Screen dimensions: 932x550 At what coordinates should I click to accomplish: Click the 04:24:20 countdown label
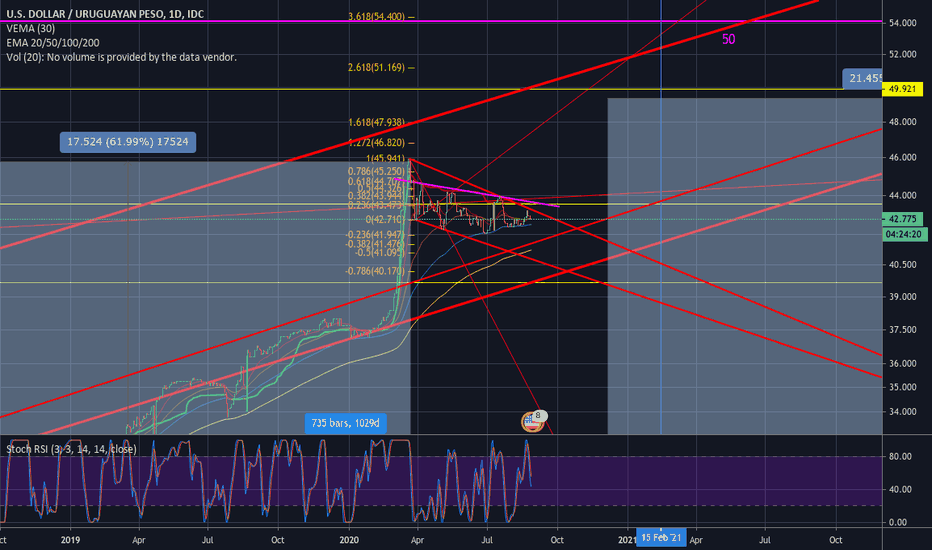click(x=903, y=234)
